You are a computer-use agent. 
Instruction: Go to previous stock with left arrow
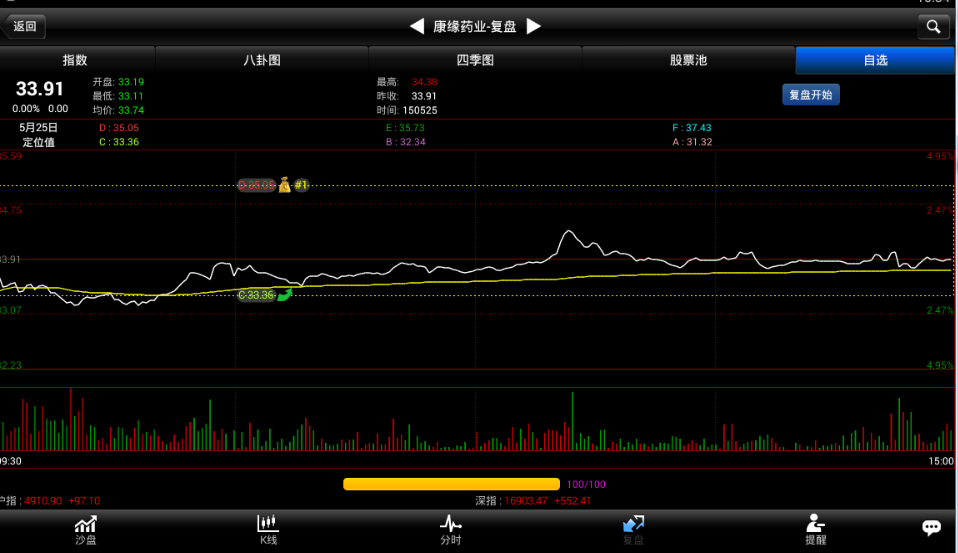tap(417, 26)
